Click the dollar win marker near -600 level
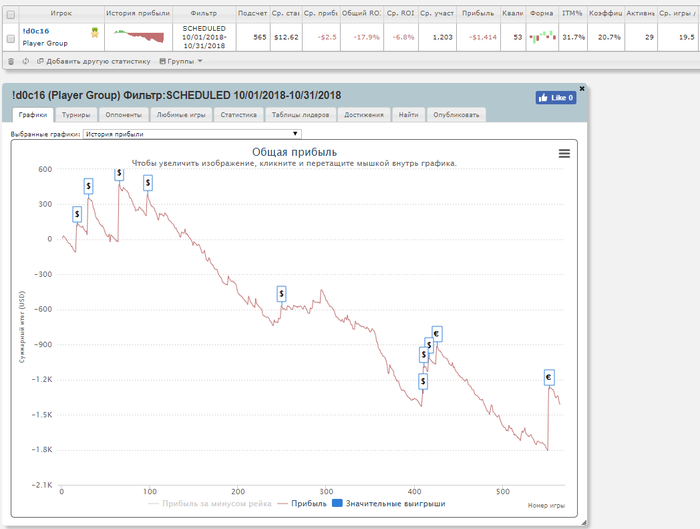Image resolution: width=700 pixels, height=529 pixels. pyautogui.click(x=281, y=294)
